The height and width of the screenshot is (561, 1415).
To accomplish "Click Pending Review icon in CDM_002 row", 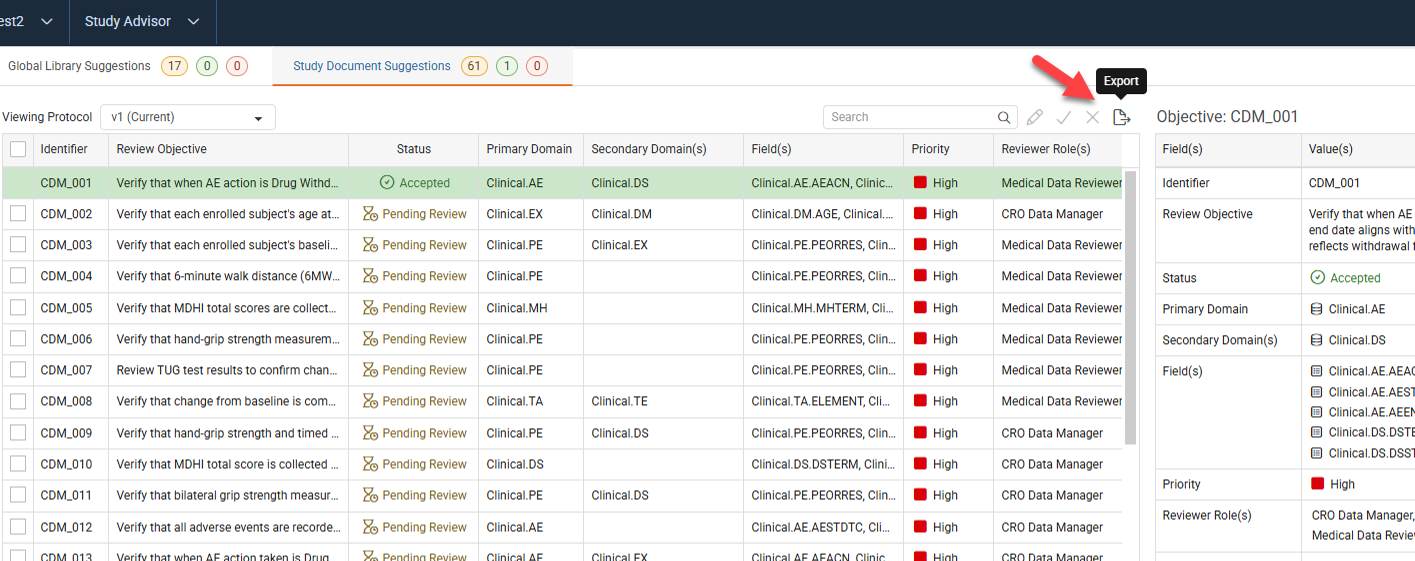I will pos(370,214).
